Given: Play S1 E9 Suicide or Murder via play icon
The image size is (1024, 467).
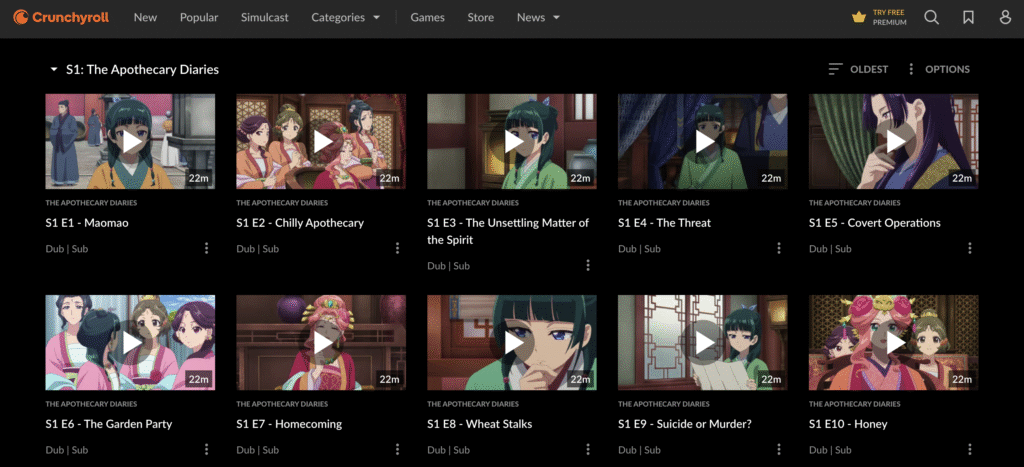Looking at the screenshot, I should pyautogui.click(x=704, y=343).
